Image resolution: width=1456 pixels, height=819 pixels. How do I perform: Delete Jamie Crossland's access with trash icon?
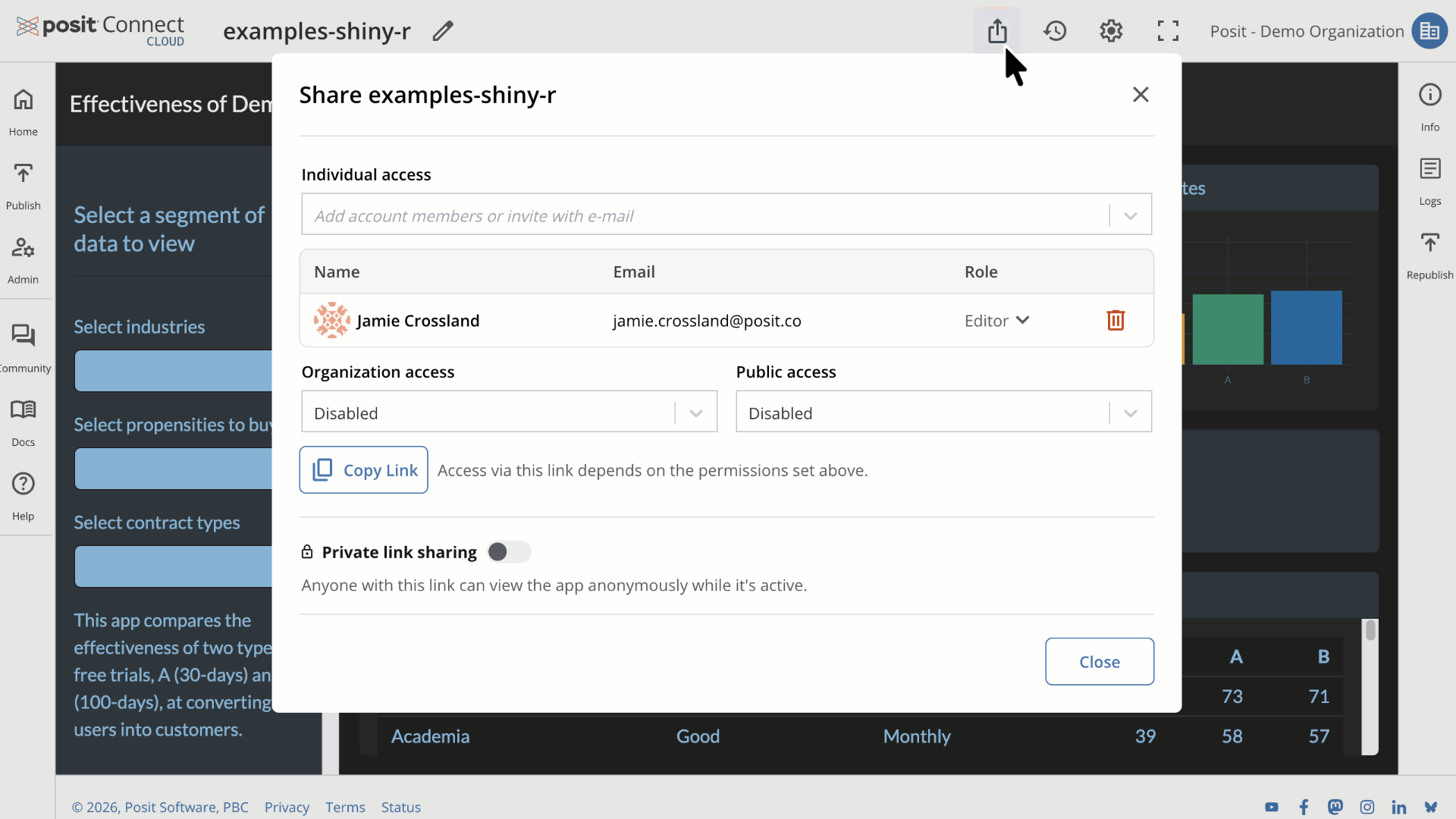tap(1116, 321)
